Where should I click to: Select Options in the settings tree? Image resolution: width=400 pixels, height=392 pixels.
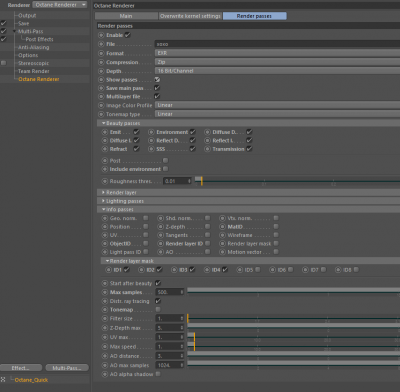(x=28, y=55)
